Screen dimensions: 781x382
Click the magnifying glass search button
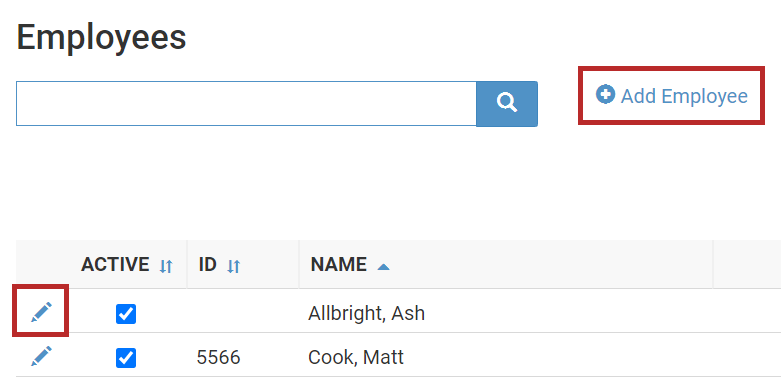point(507,104)
